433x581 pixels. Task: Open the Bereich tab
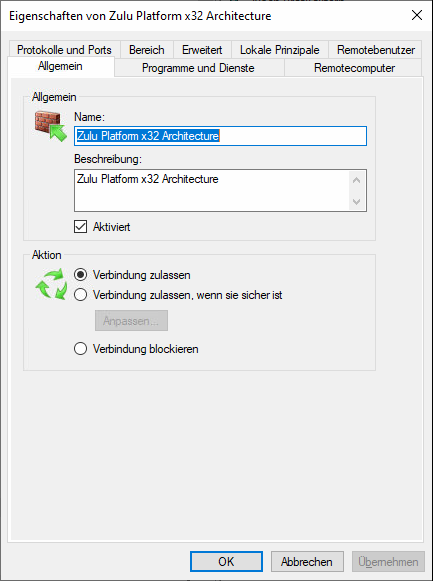(x=147, y=50)
